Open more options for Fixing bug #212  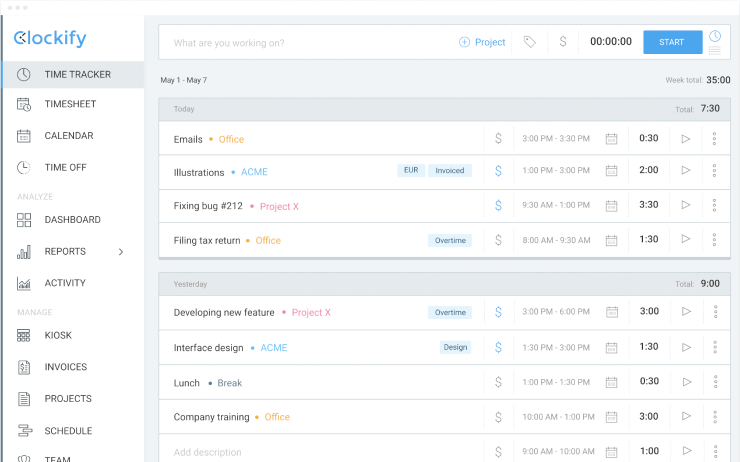[714, 205]
